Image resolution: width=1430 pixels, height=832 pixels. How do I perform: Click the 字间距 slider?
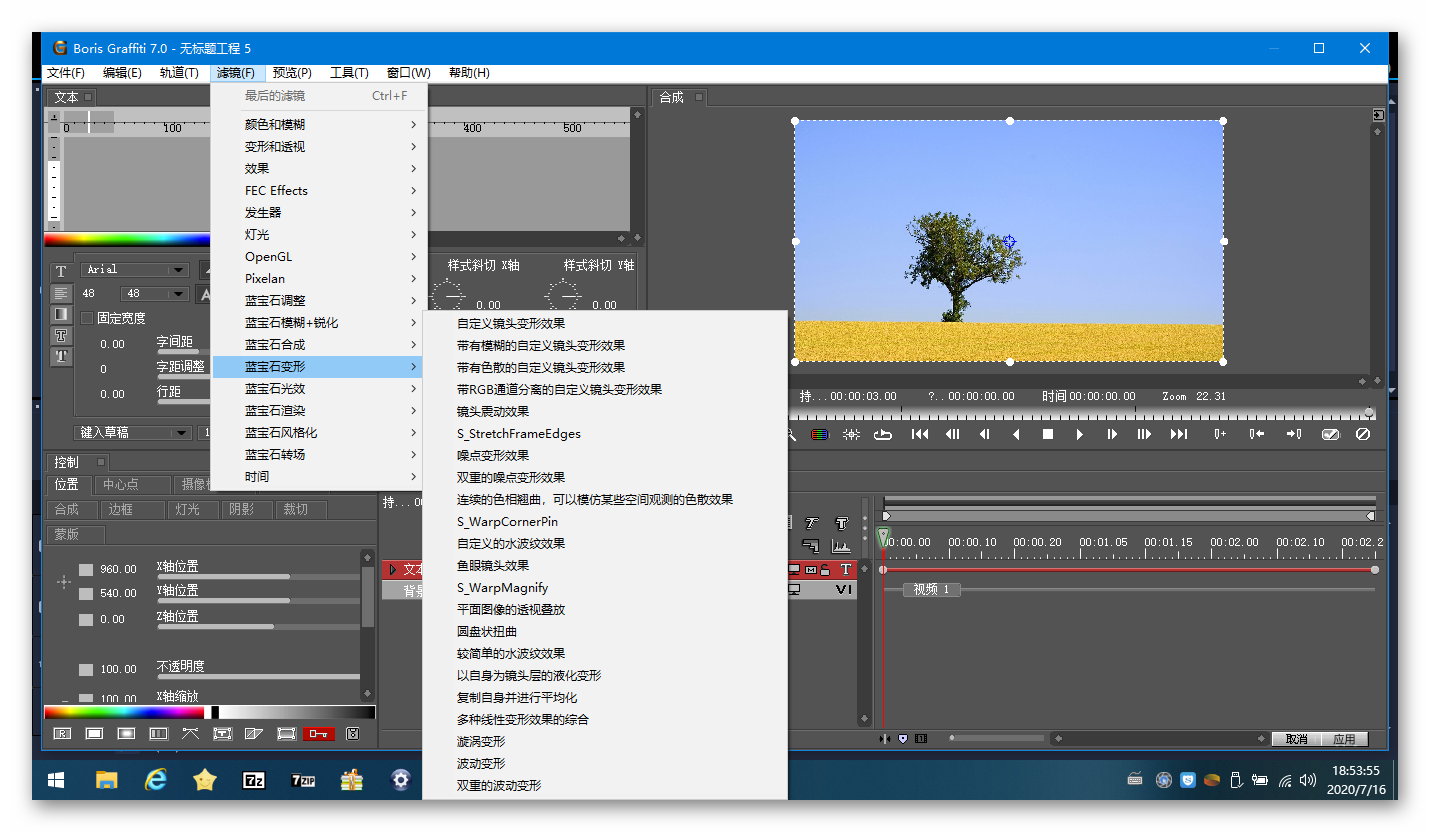point(185,351)
